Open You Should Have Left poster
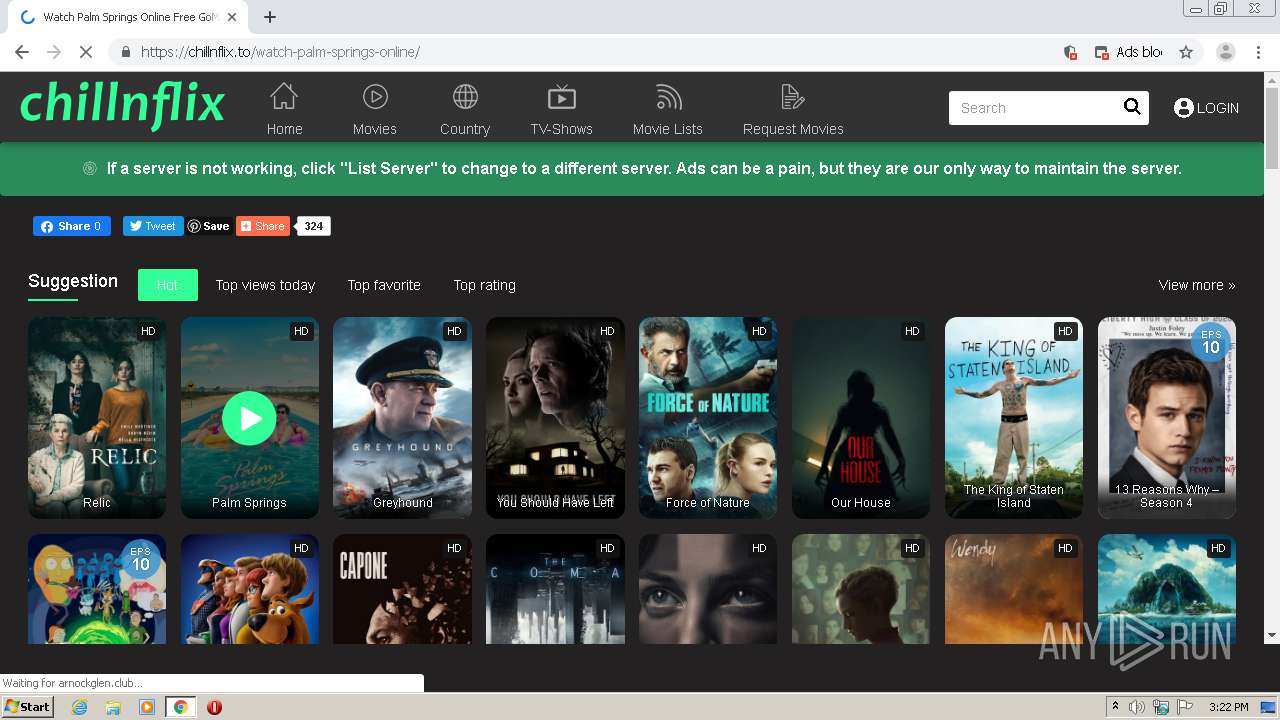1280x720 pixels. (x=555, y=418)
